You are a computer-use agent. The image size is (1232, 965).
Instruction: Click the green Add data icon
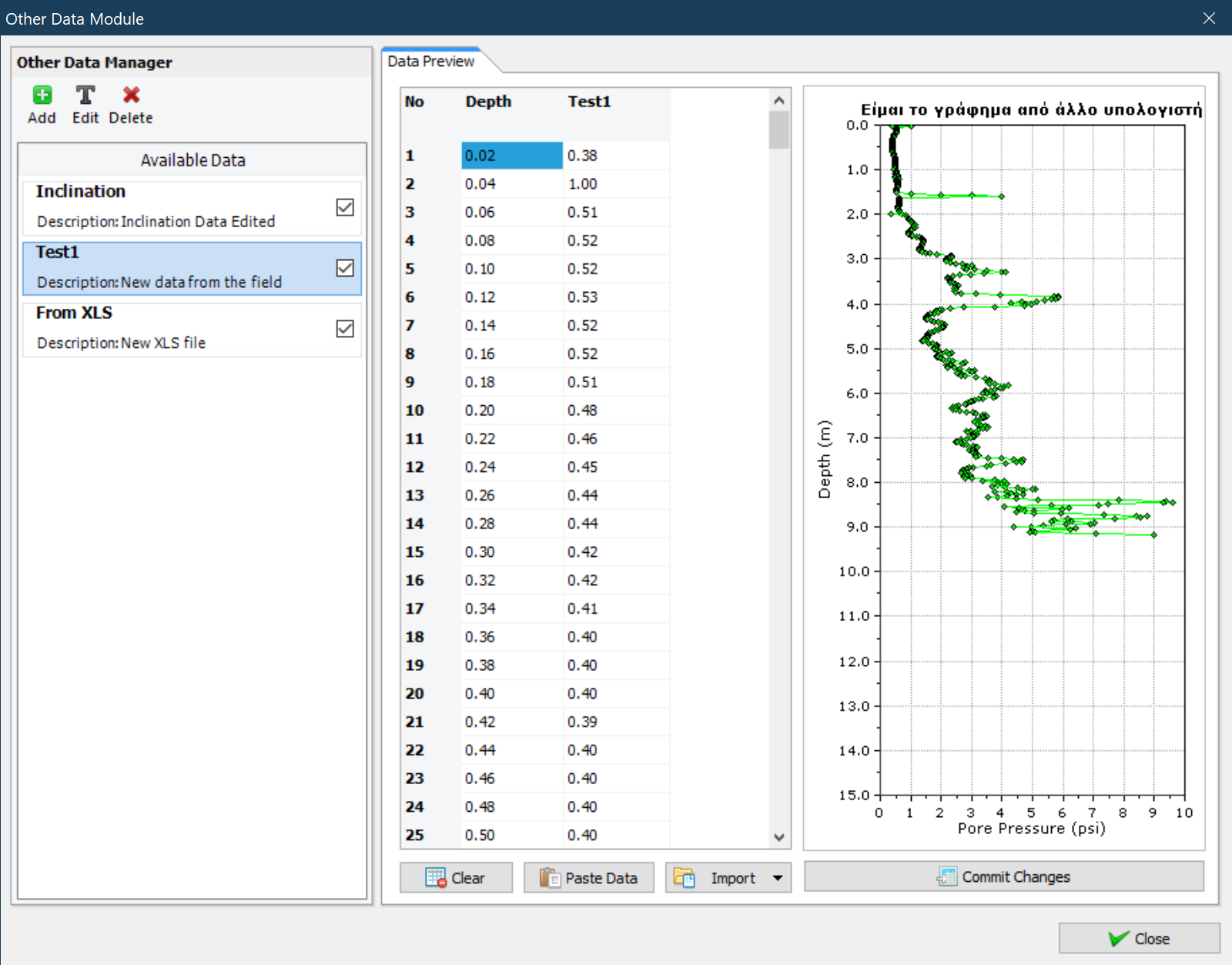coord(42,95)
